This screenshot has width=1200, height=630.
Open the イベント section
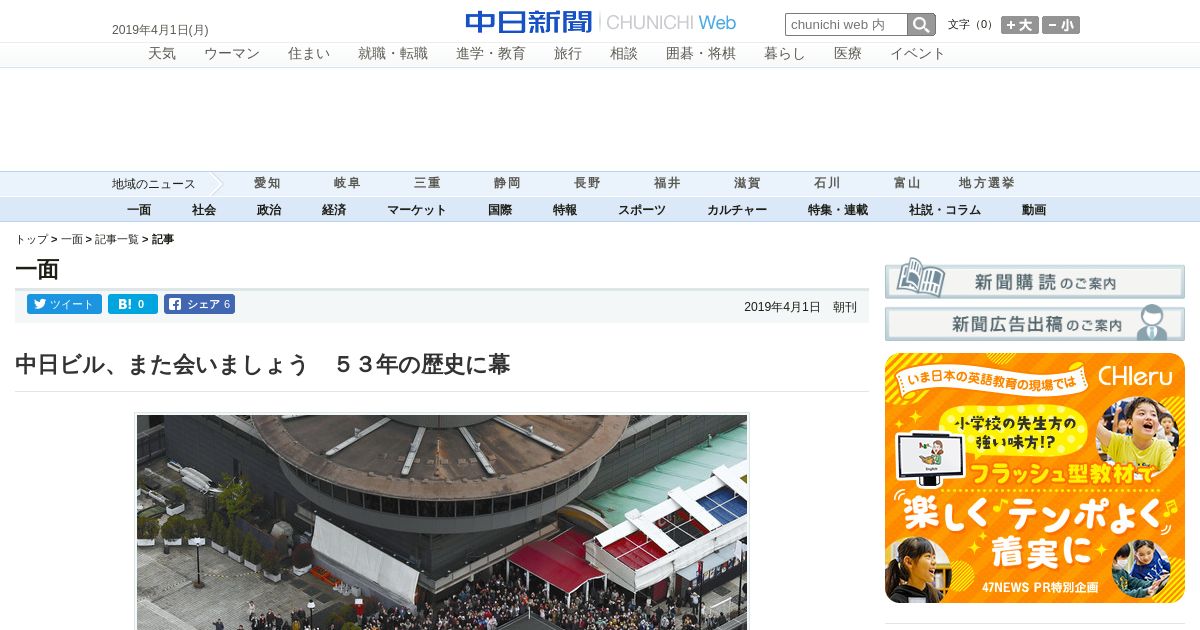tap(918, 54)
